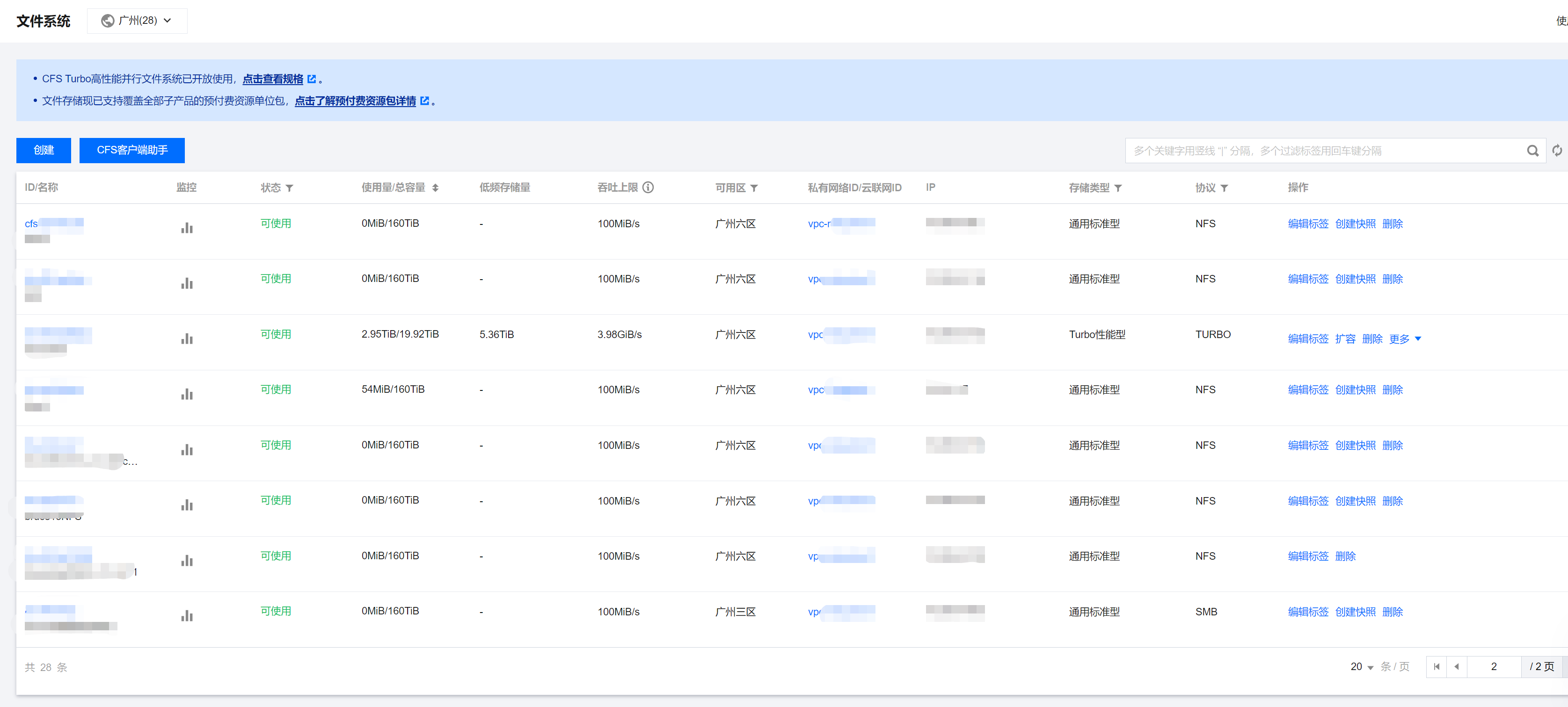Click the 创建 button
The image size is (1568, 707).
pyautogui.click(x=43, y=150)
